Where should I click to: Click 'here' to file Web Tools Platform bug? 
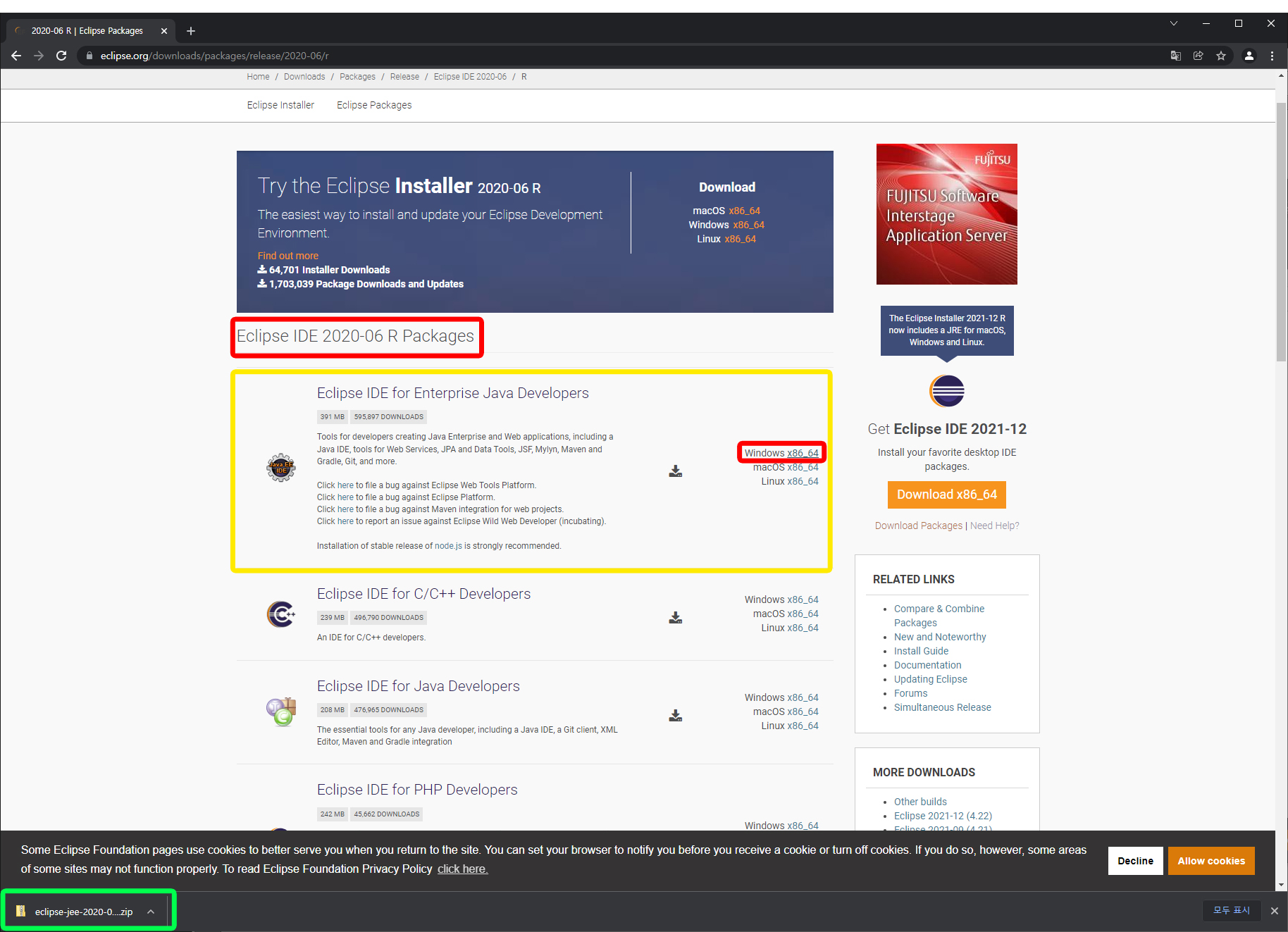click(x=345, y=485)
